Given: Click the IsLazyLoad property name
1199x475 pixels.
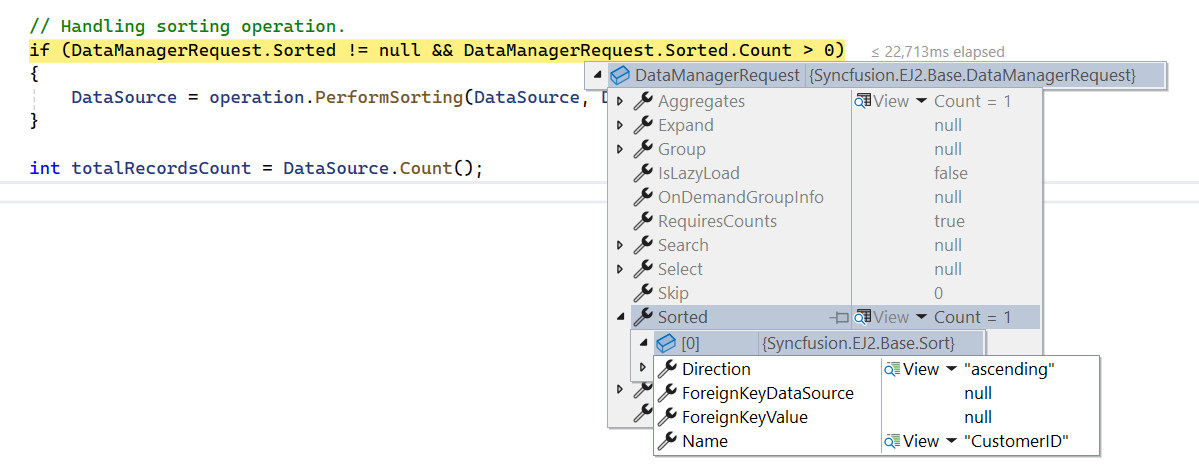Looking at the screenshot, I should coord(699,174).
